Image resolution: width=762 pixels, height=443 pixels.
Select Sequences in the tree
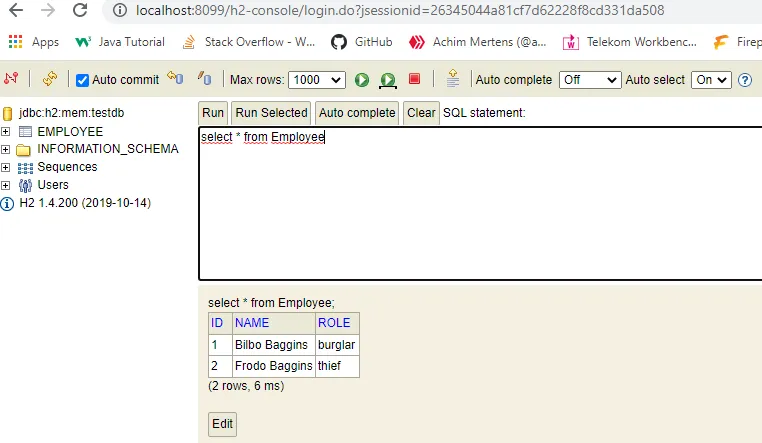[67, 167]
